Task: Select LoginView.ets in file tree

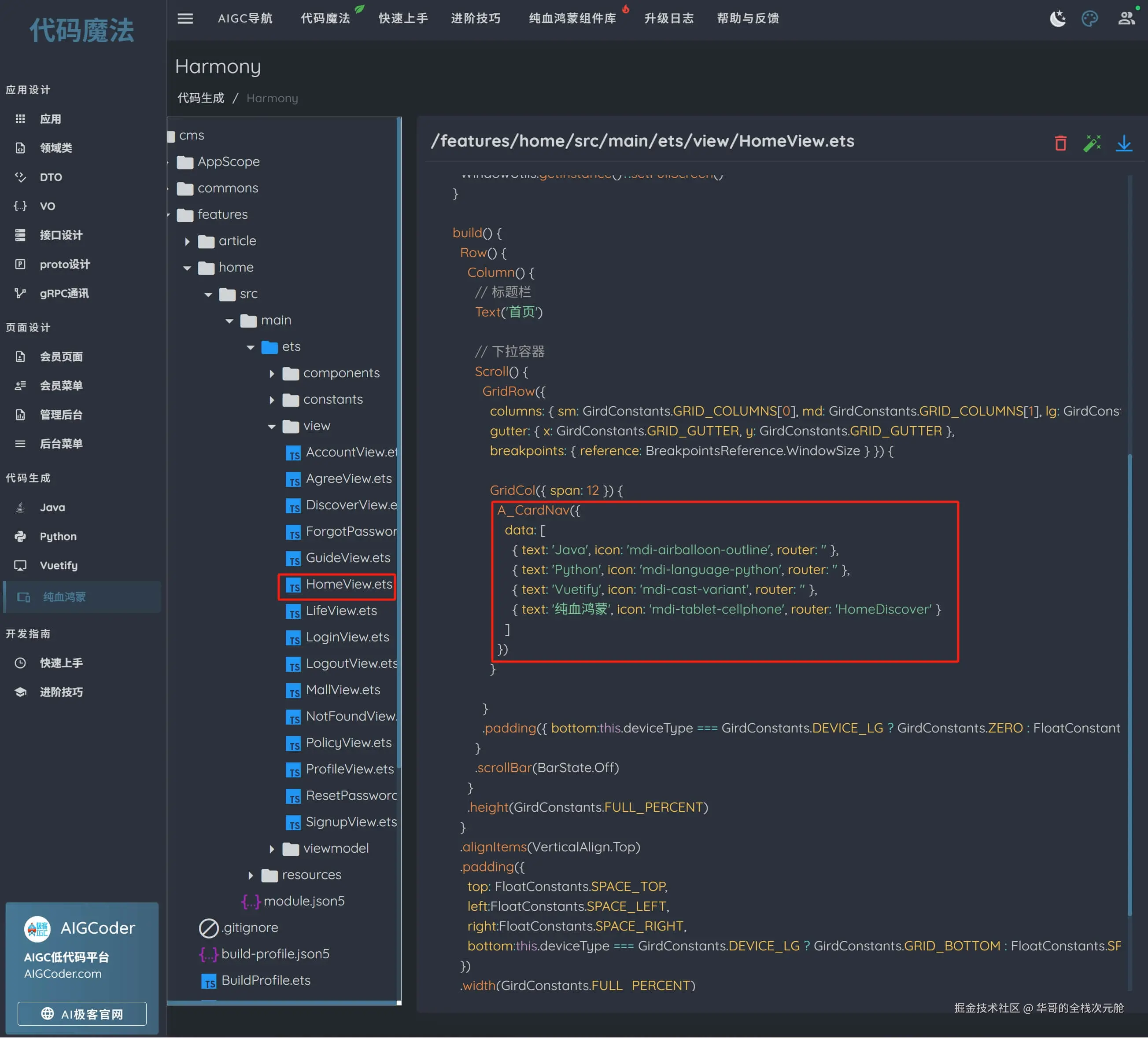Action: (347, 637)
